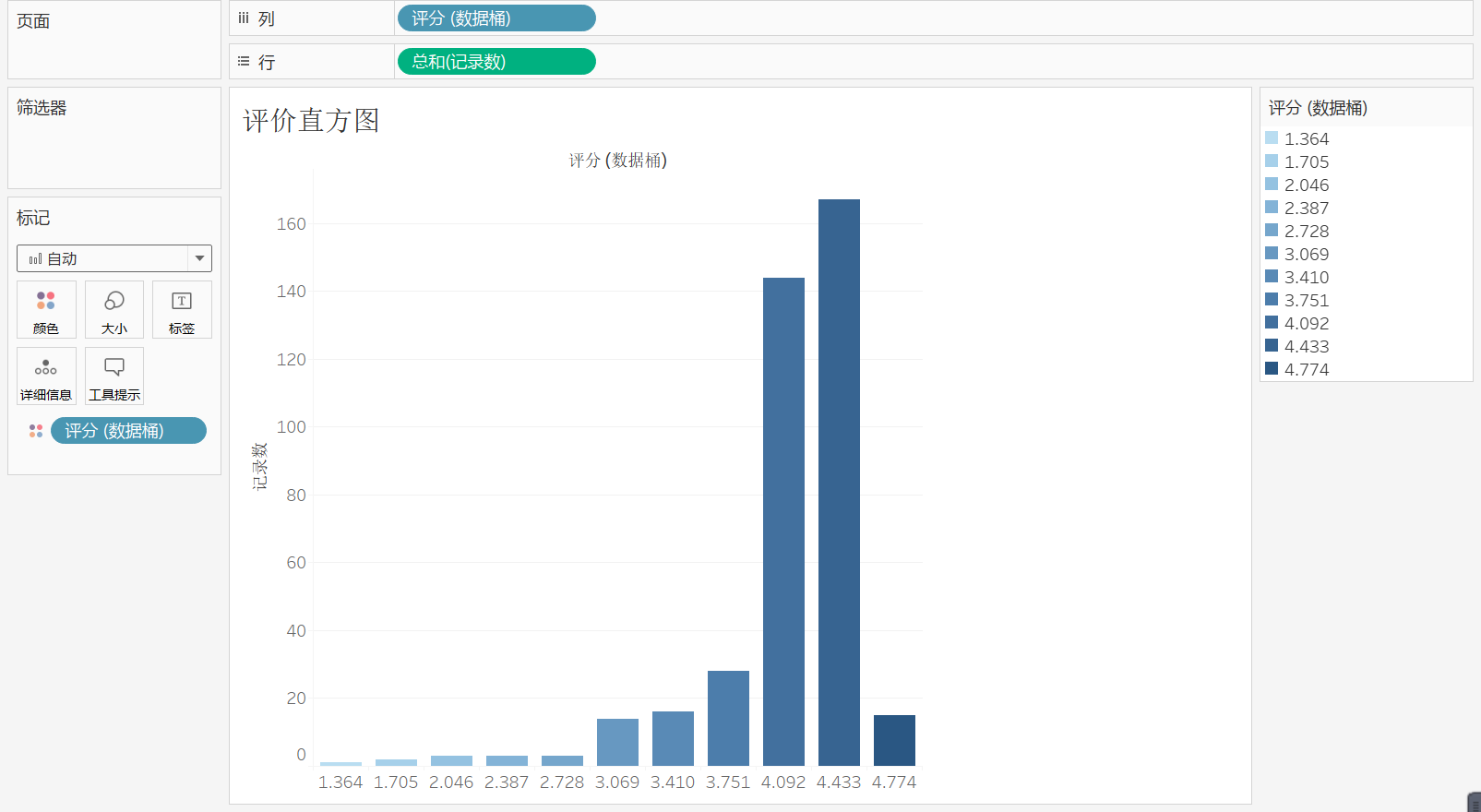This screenshot has width=1481, height=812.
Task: Click x-axis label 1.705
Action: (x=396, y=782)
